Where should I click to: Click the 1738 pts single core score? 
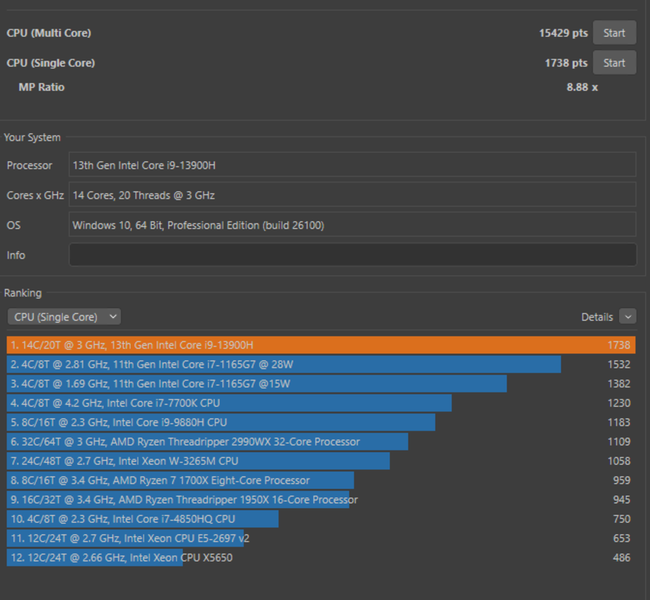(x=566, y=63)
